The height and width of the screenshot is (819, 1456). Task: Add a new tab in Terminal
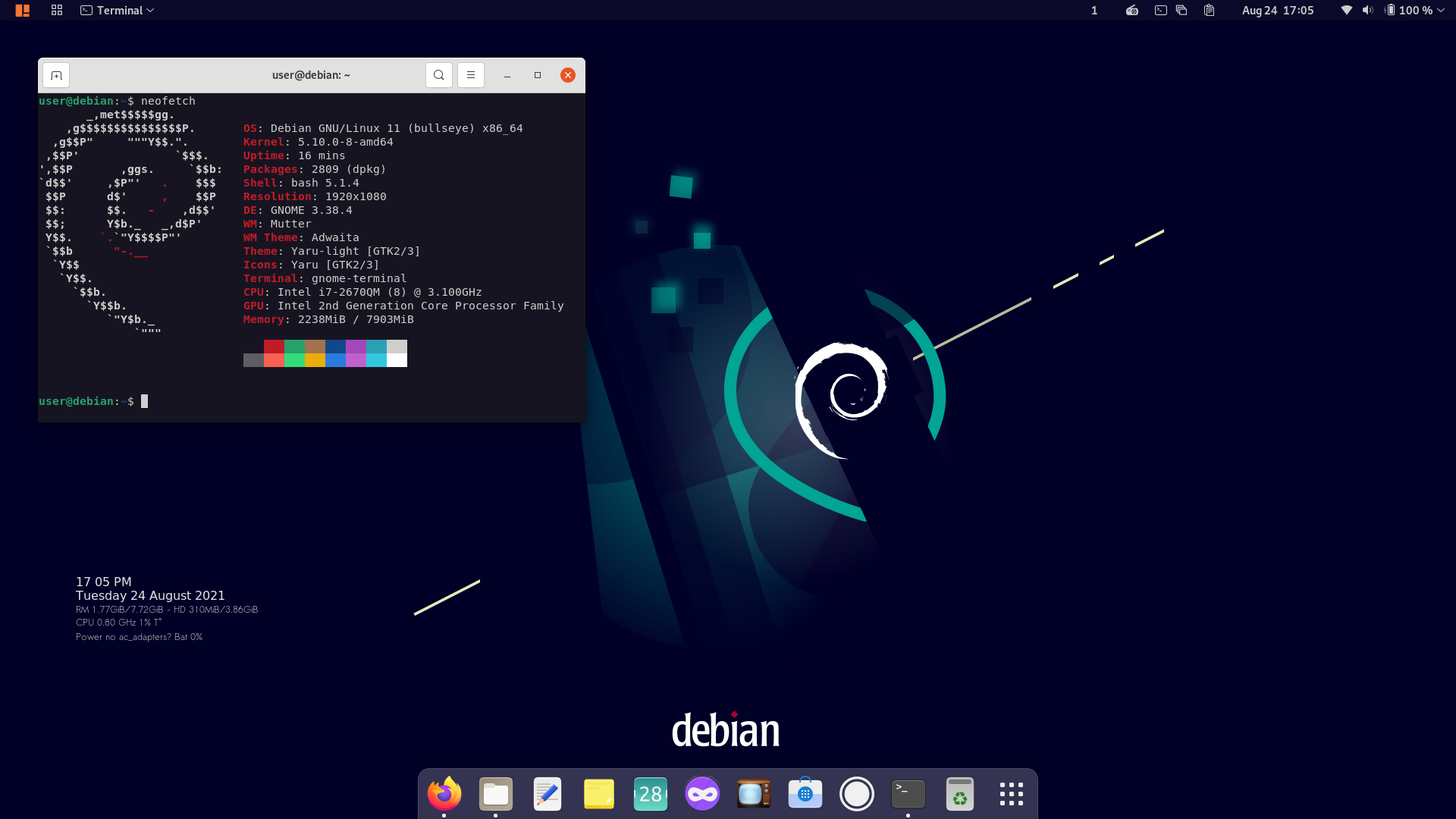[56, 75]
